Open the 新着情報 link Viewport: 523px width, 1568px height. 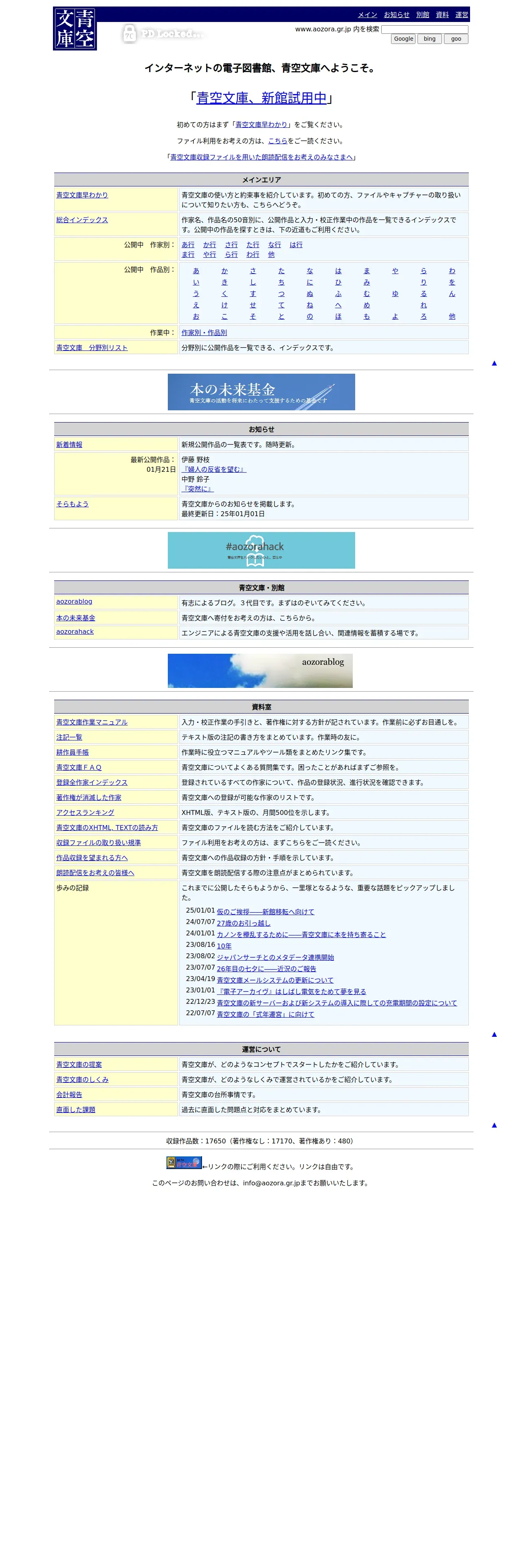coord(69,445)
